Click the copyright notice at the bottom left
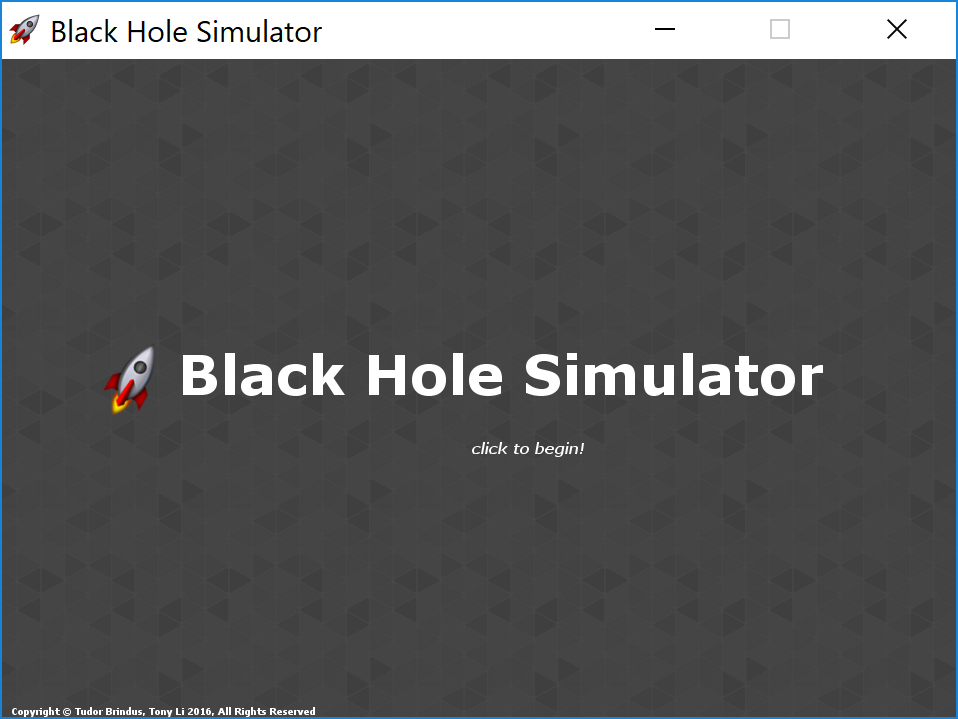Viewport: 958px width, 719px height. 163,711
